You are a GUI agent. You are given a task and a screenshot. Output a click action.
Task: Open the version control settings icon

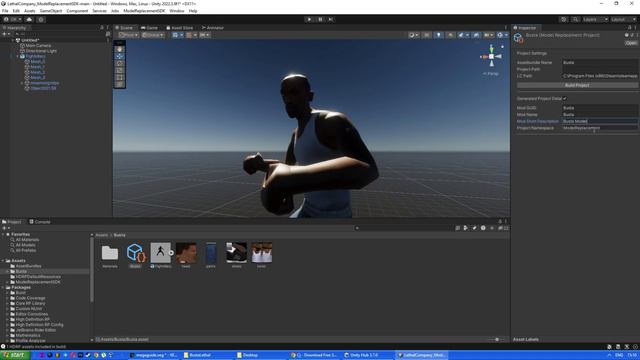[x=41, y=19]
